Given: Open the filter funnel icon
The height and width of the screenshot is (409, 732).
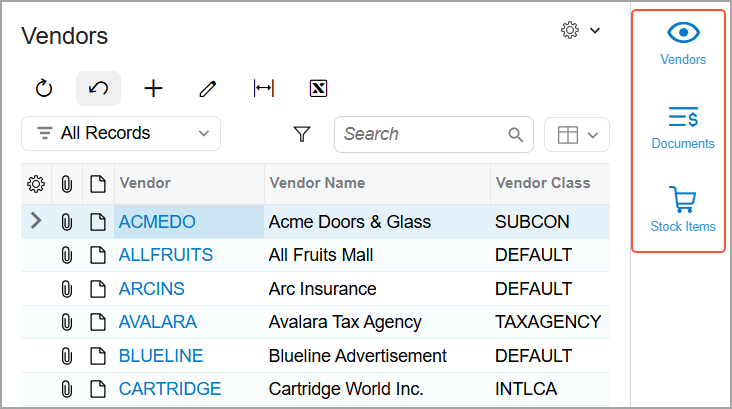Looking at the screenshot, I should [302, 134].
